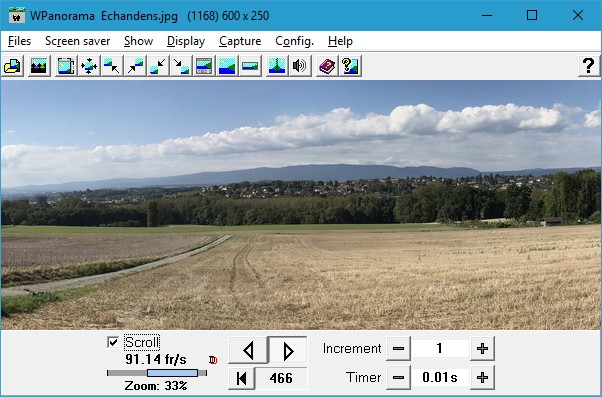Open the Files menu
The height and width of the screenshot is (397, 602).
(x=19, y=41)
